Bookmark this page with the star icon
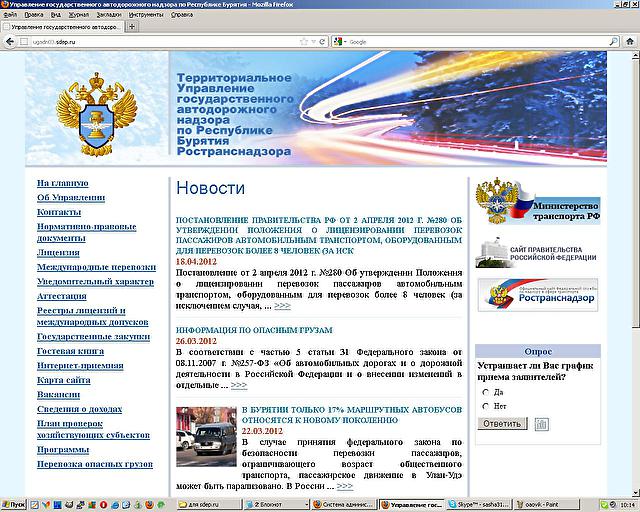The height and width of the screenshot is (512, 640). tap(304, 42)
